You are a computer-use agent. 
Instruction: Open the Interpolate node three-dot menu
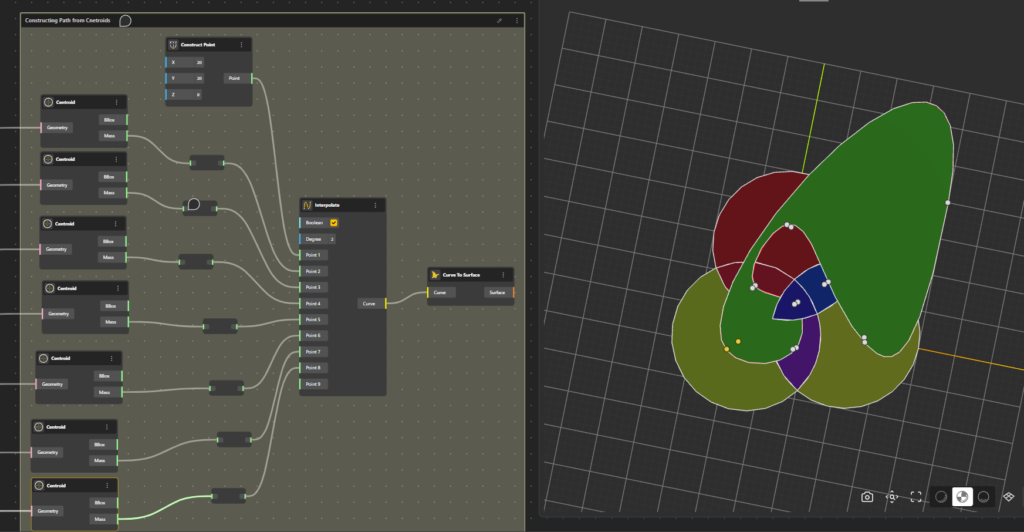click(x=376, y=205)
